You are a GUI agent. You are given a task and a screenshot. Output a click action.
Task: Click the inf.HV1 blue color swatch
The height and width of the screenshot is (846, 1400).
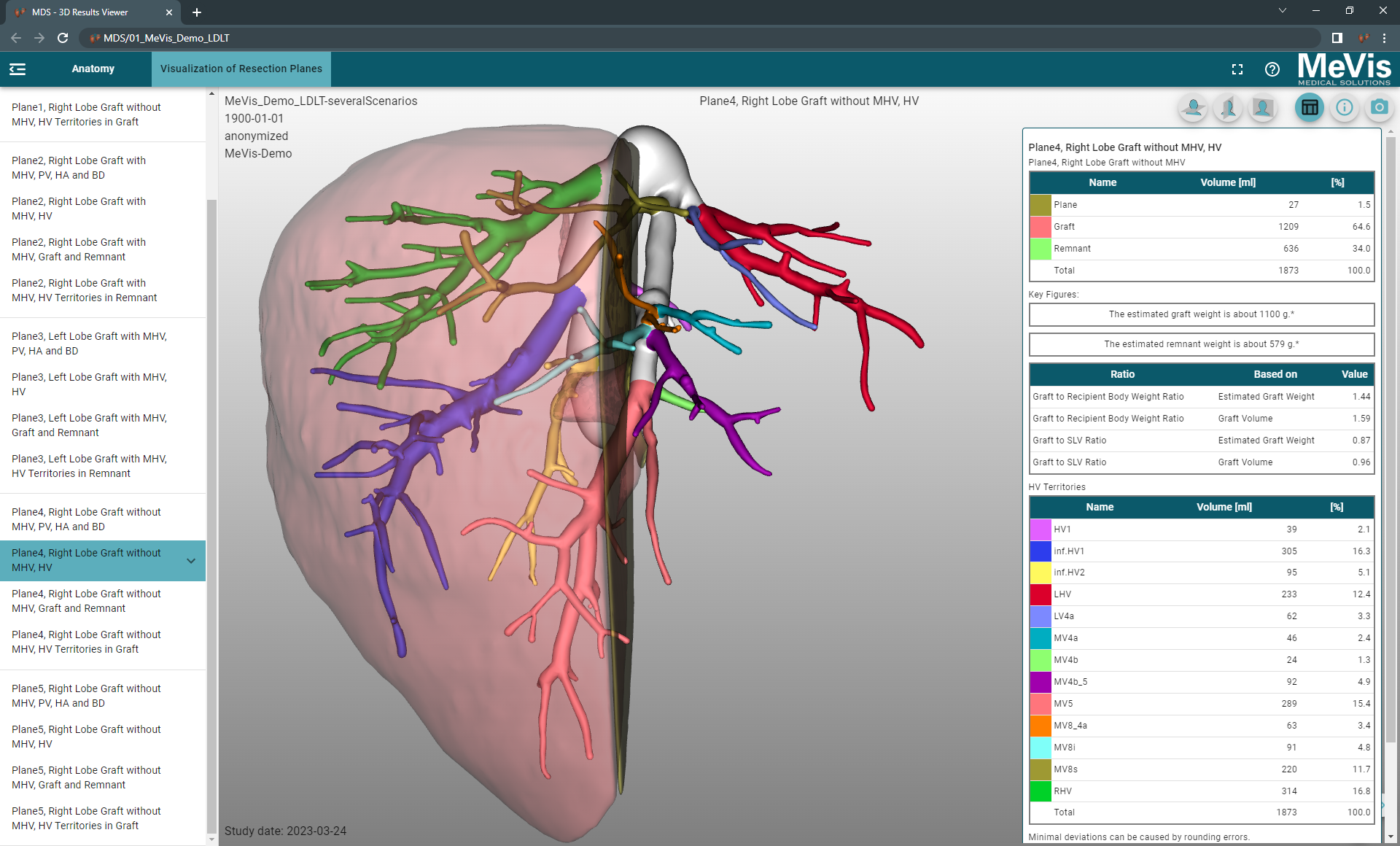(x=1041, y=551)
